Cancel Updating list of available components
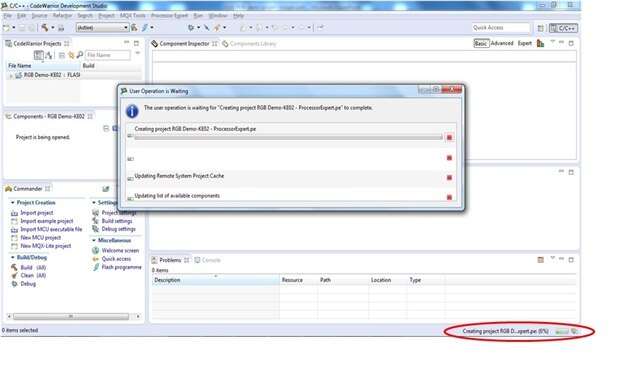 pos(449,197)
